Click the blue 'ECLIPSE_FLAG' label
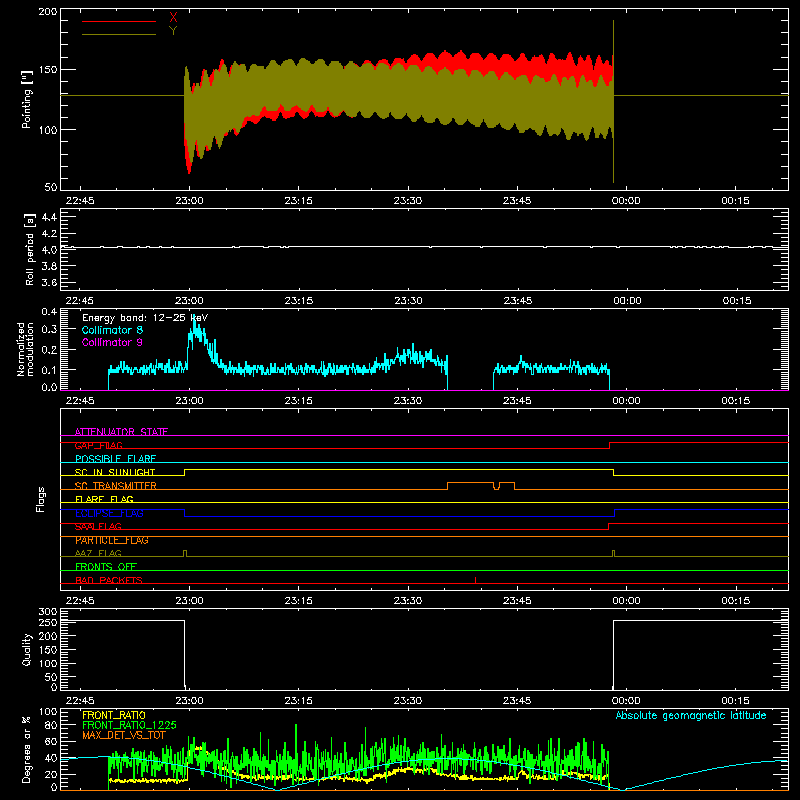This screenshot has height=800, width=800. (x=109, y=513)
